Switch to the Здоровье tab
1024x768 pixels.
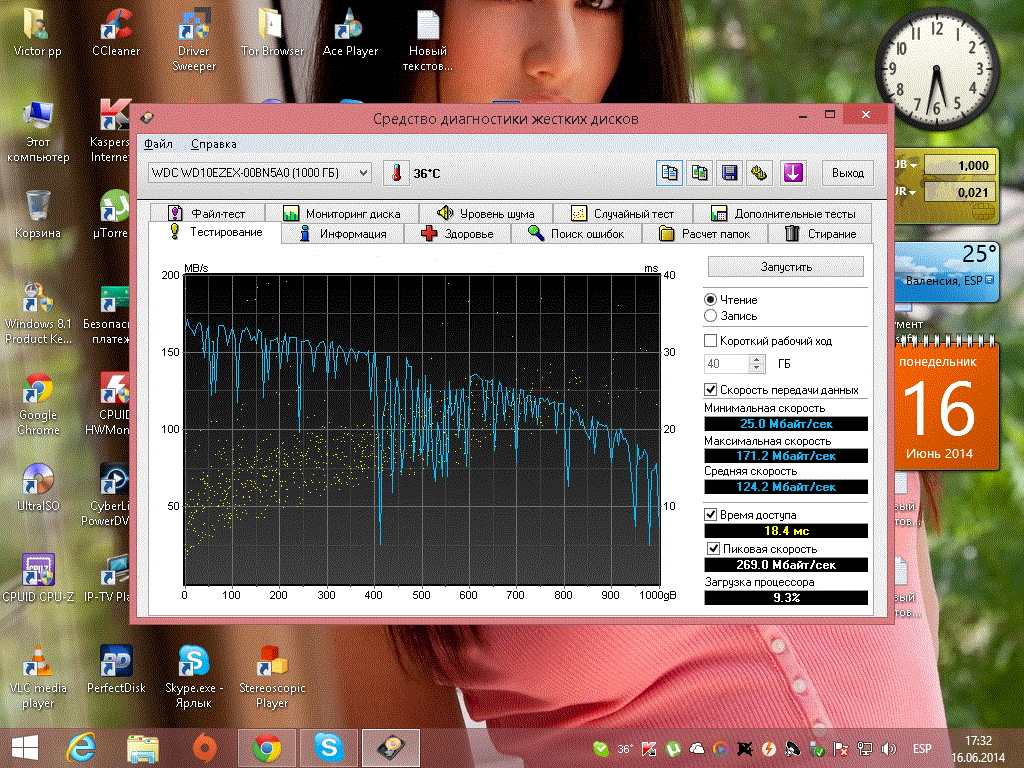[x=457, y=234]
